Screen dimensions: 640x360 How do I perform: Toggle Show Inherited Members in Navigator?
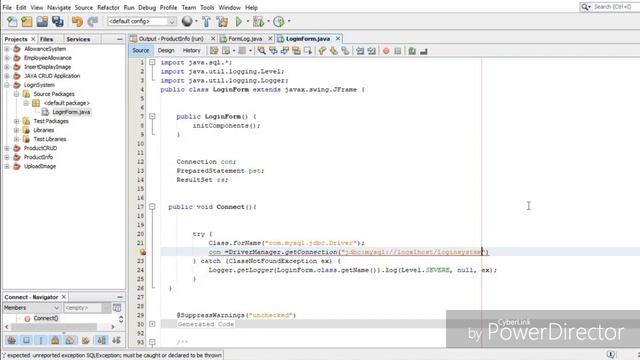click(x=12, y=340)
